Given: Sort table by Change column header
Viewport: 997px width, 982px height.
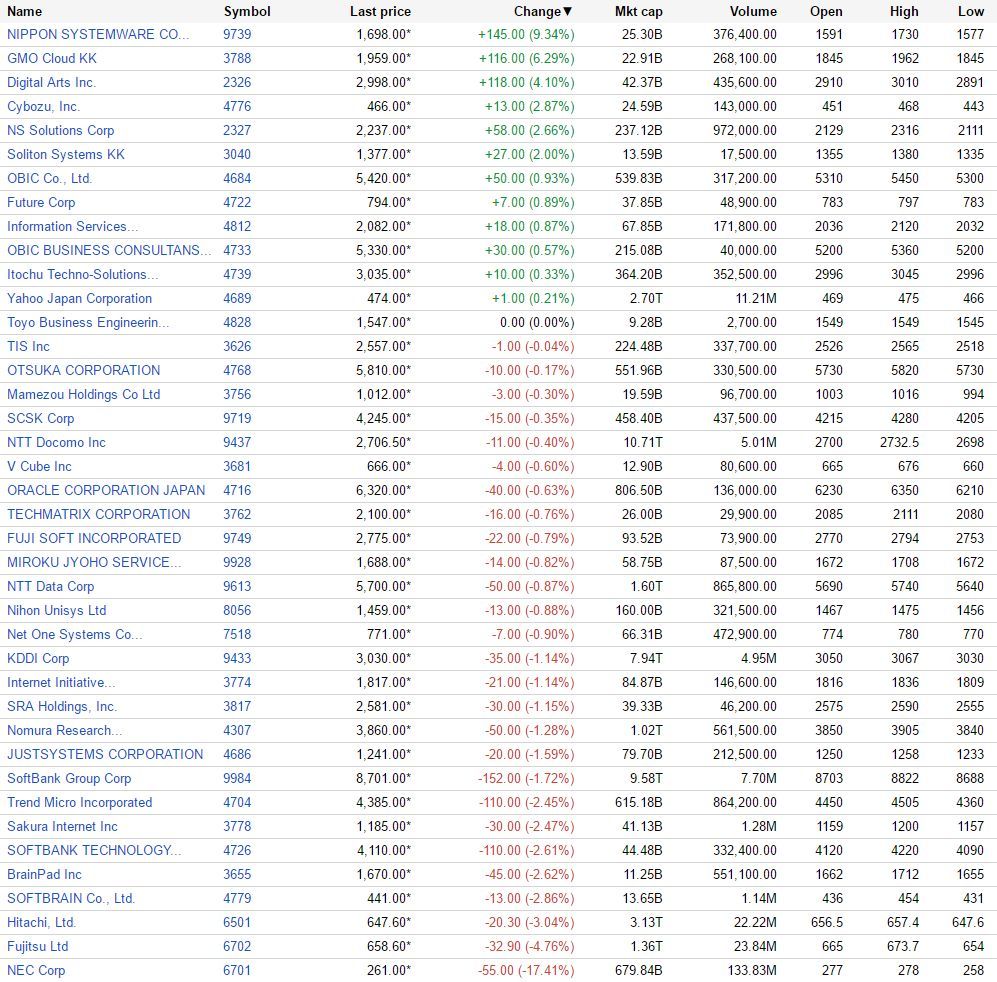Looking at the screenshot, I should point(542,11).
